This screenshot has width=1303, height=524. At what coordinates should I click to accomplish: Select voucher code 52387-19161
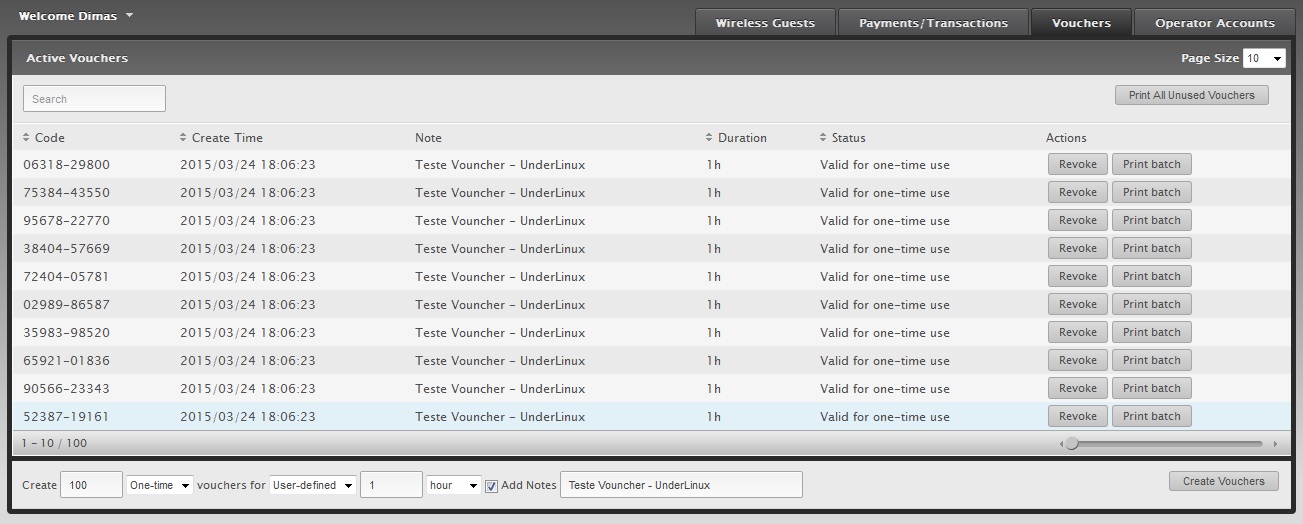[x=67, y=416]
